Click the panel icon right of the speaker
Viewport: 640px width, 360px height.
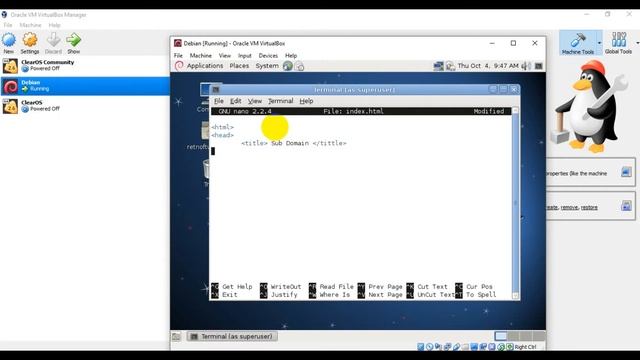click(x=539, y=66)
